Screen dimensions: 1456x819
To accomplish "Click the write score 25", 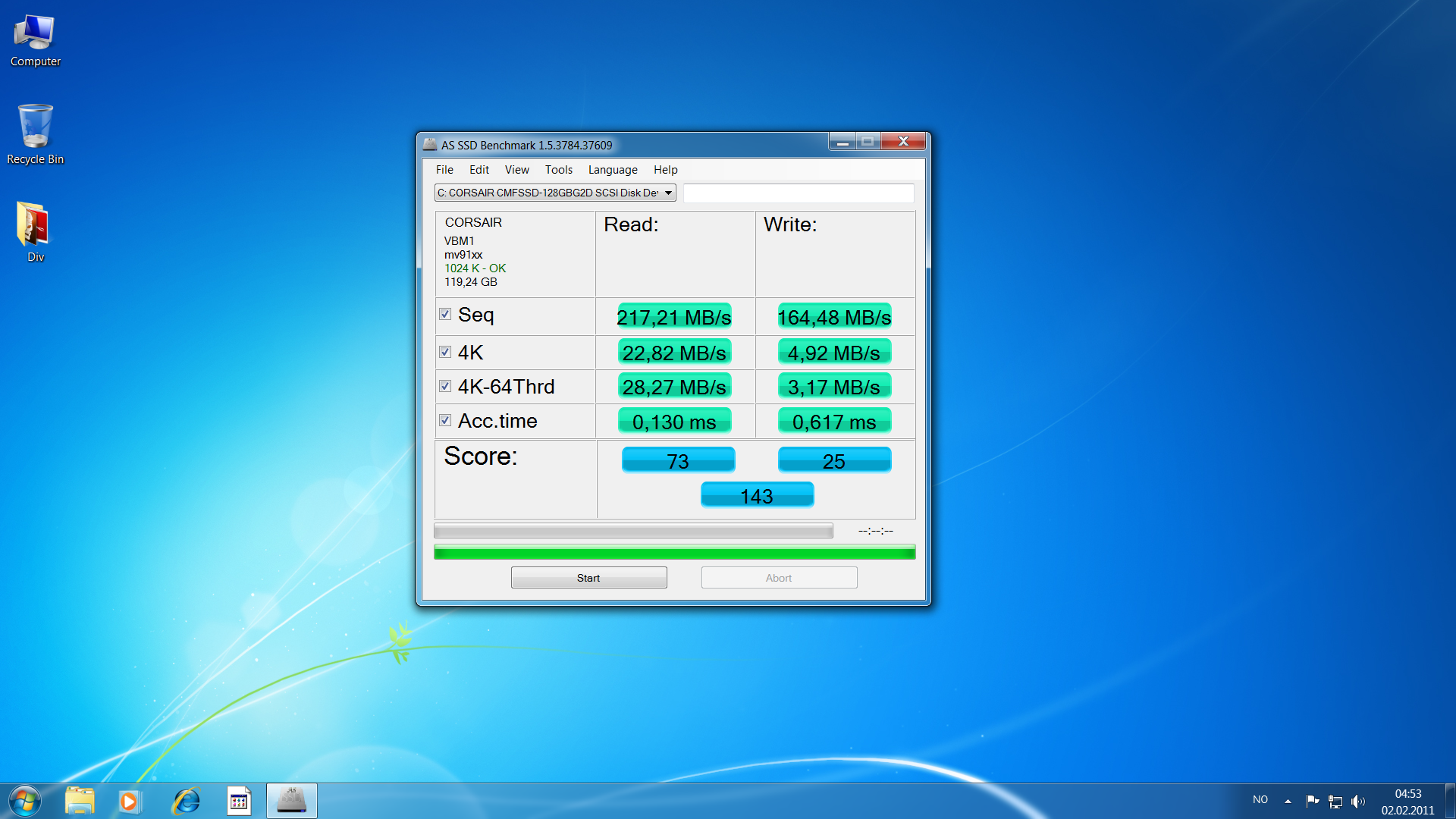I will [834, 460].
